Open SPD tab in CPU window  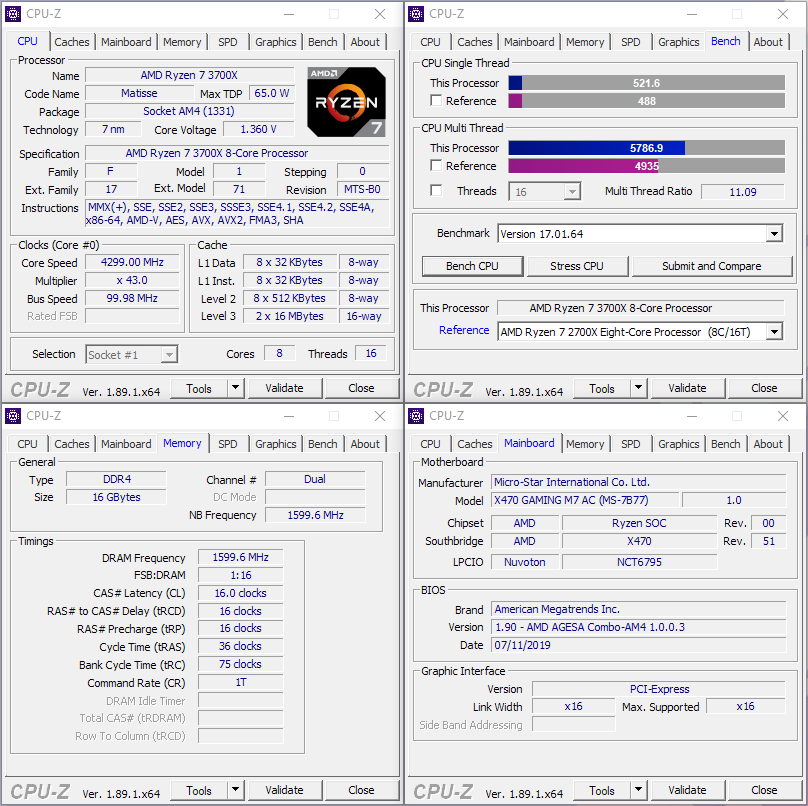point(228,42)
